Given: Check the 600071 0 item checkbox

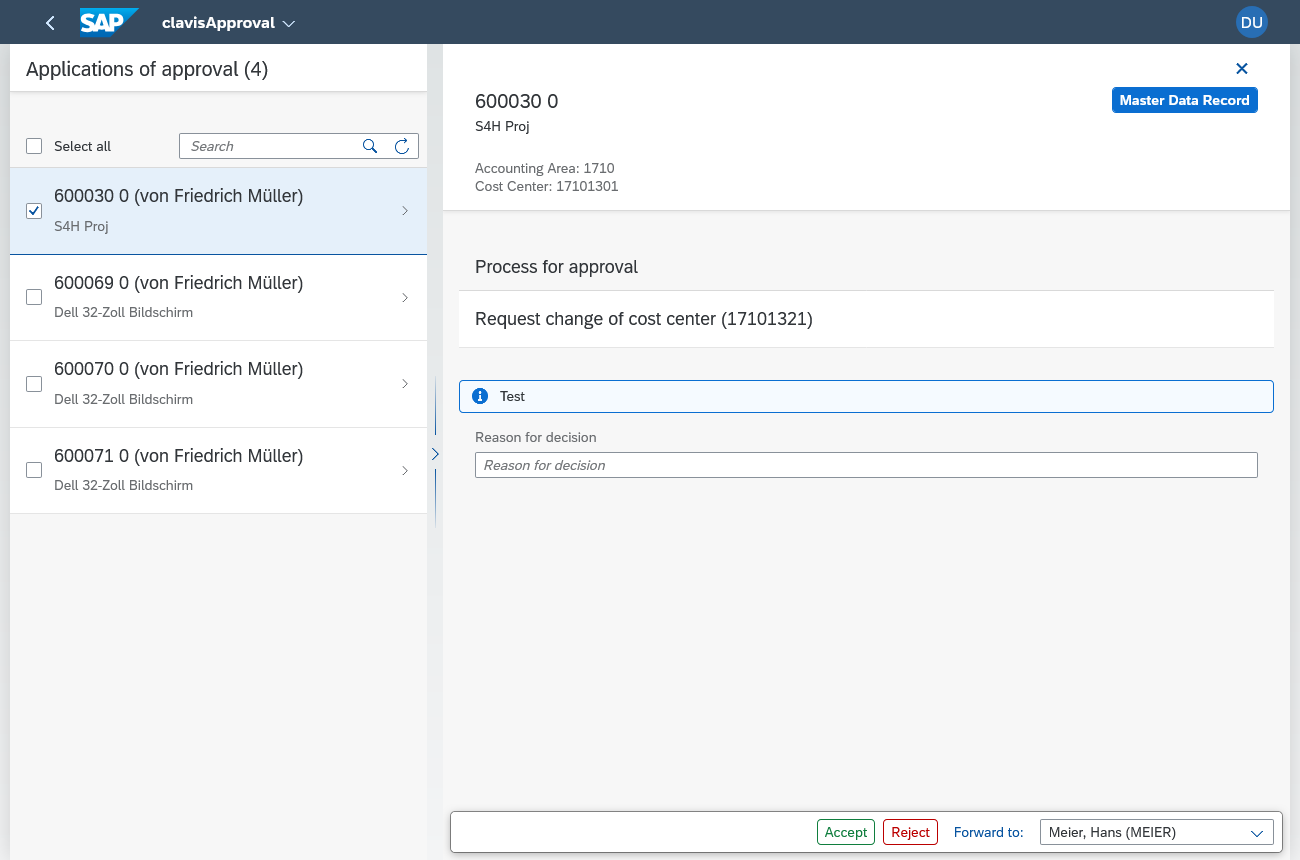Looking at the screenshot, I should point(34,470).
